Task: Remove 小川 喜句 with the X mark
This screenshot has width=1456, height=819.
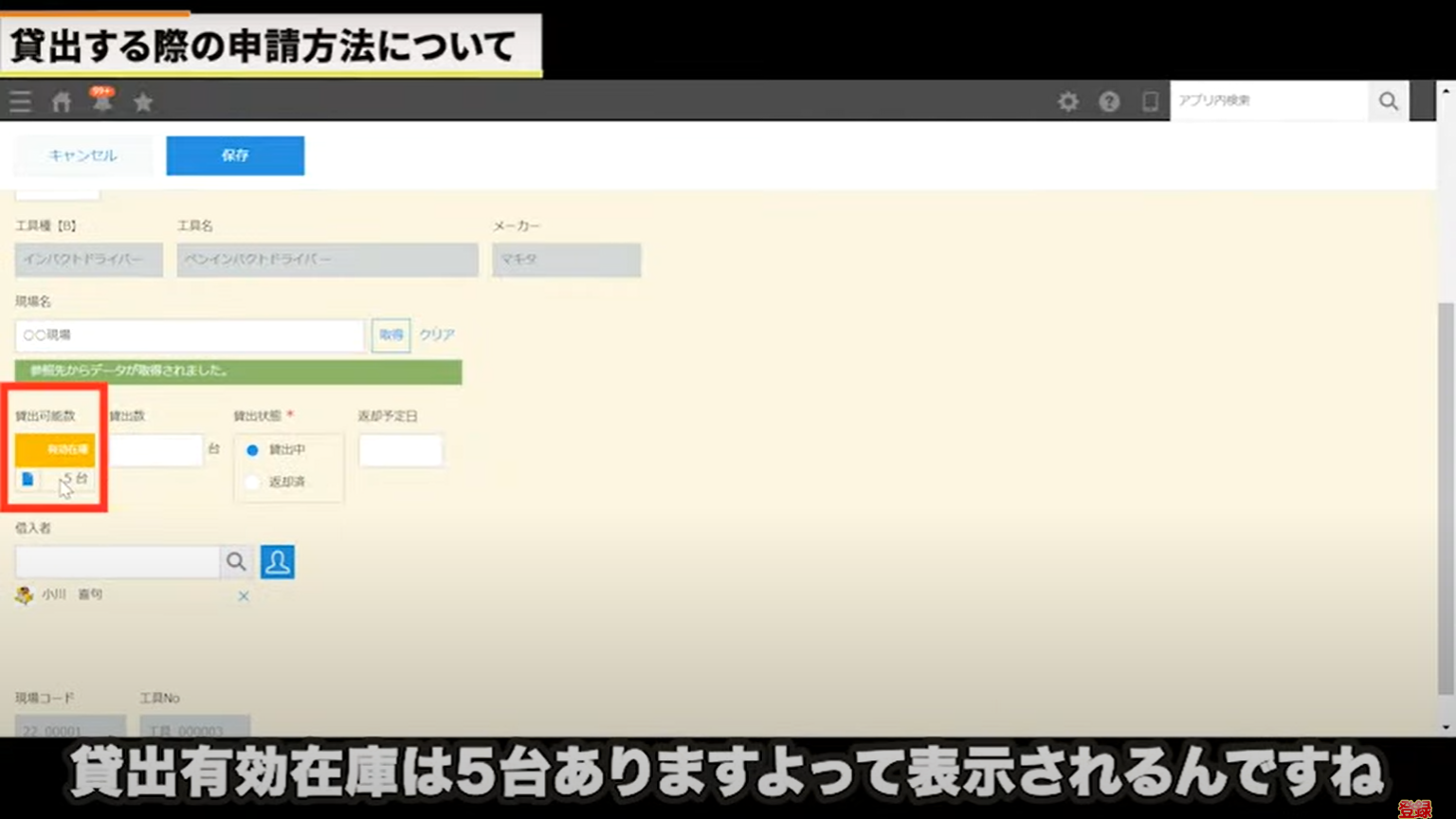Action: [x=244, y=596]
